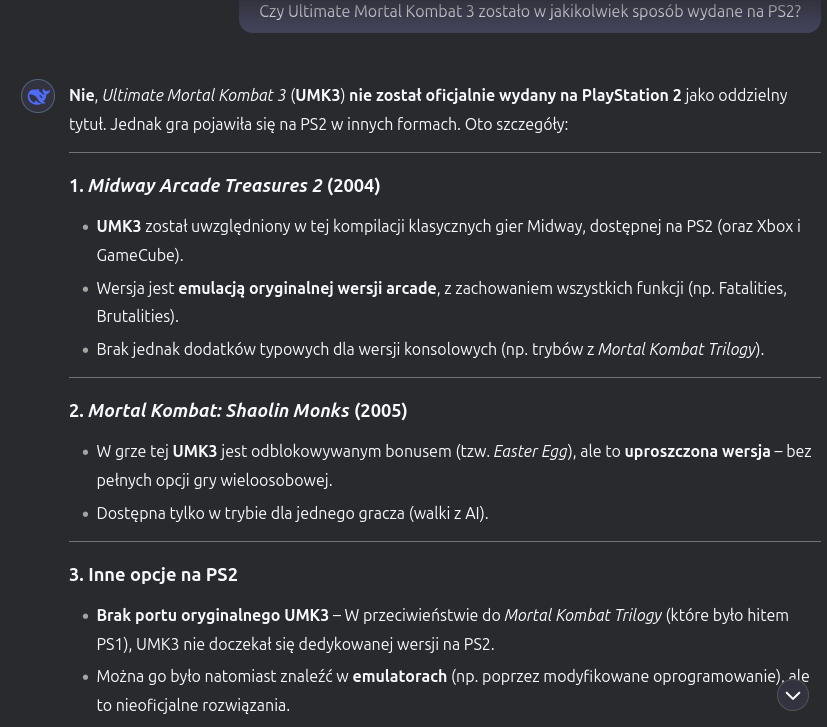Click the DeepSeek whale avatar icon

point(38,96)
